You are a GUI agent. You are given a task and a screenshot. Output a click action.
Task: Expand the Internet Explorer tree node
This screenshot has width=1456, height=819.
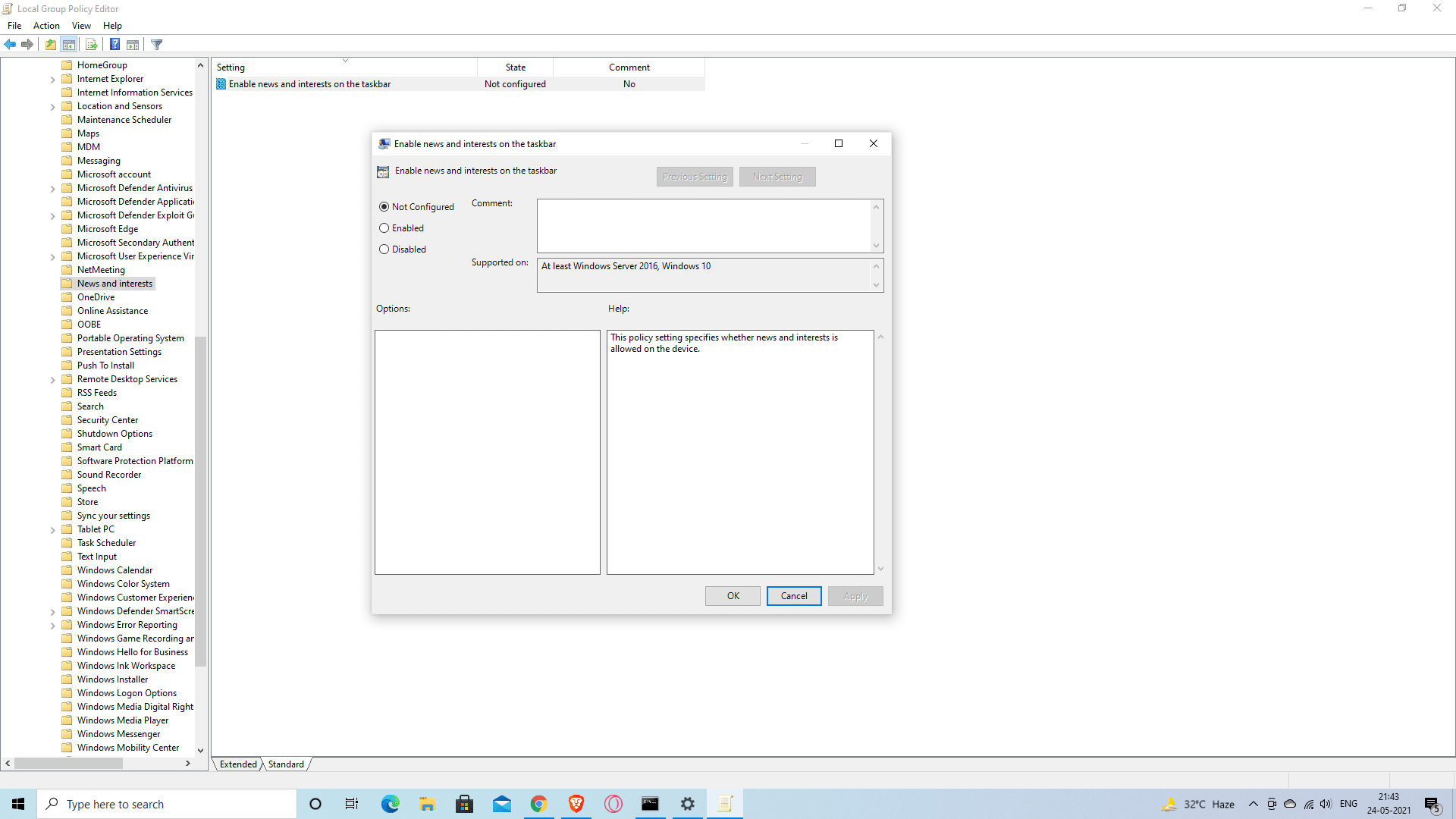(x=52, y=78)
